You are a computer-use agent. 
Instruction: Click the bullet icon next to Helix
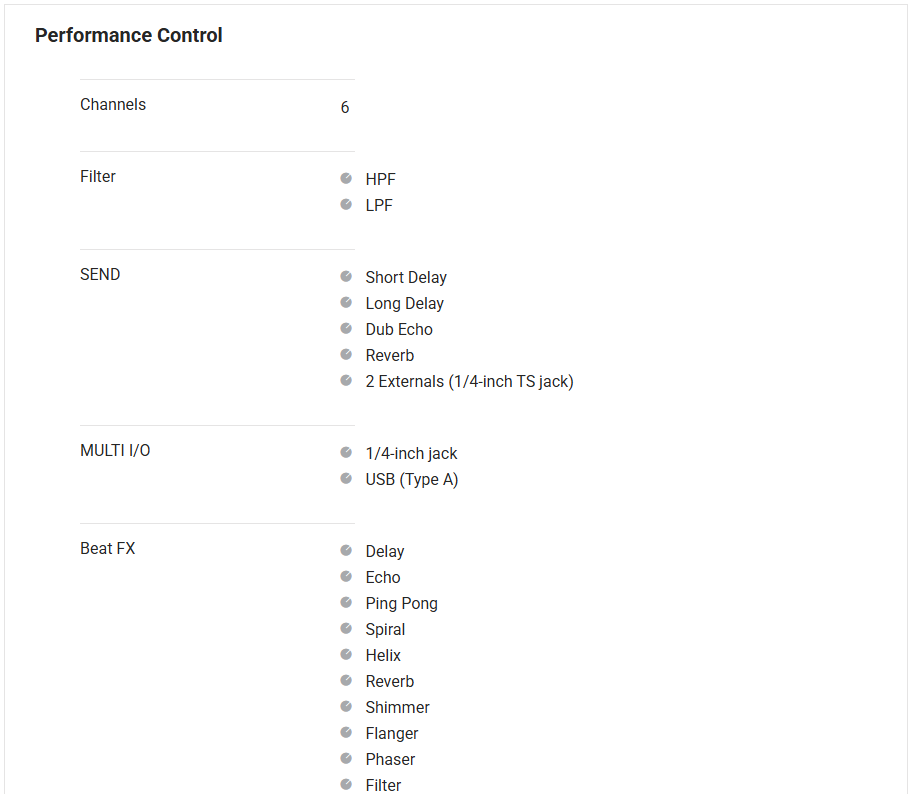click(x=346, y=654)
